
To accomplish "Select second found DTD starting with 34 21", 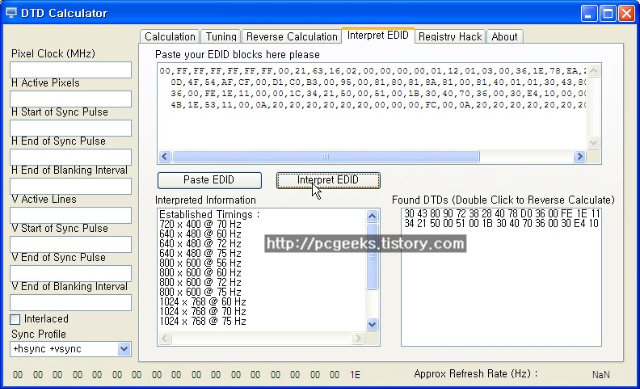I will (x=502, y=223).
